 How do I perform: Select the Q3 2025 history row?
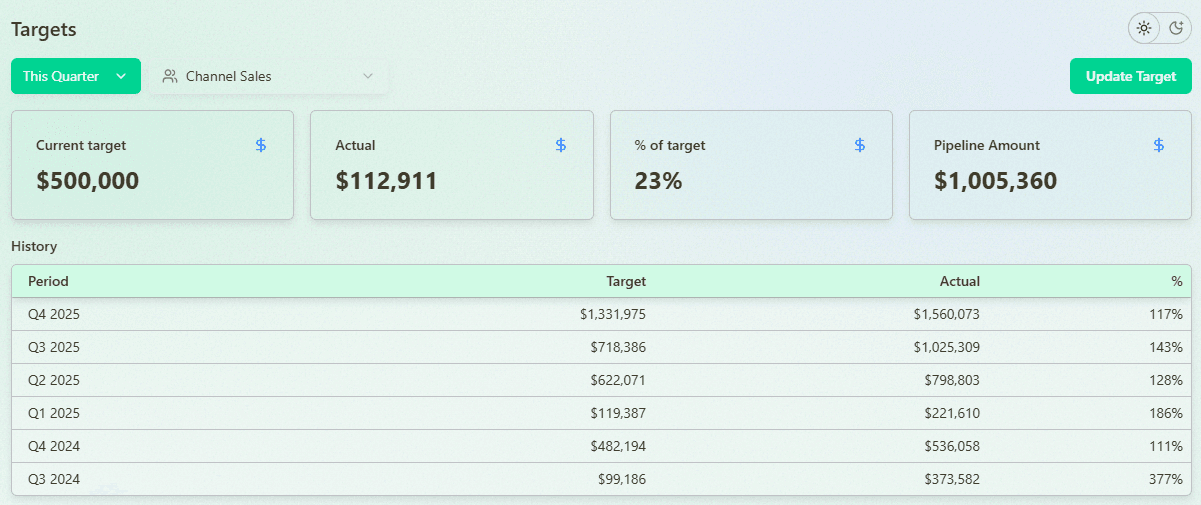(x=601, y=347)
